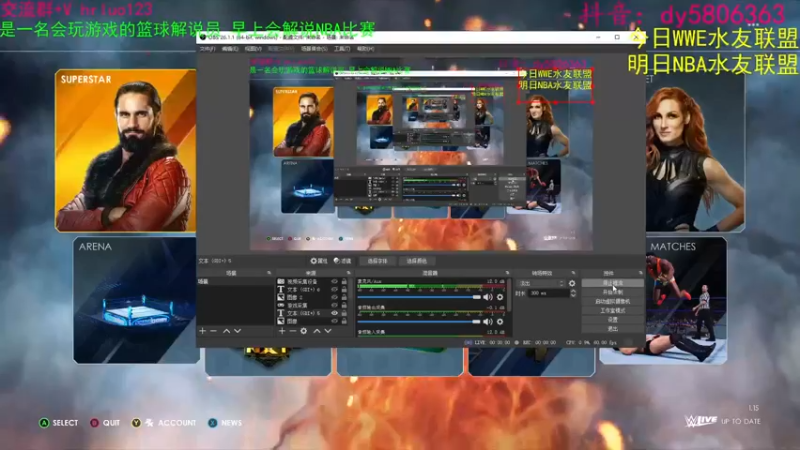Image resolution: width=800 pixels, height=450 pixels.
Task: Open the 淡出 transition dropdown
Action: pyautogui.click(x=541, y=283)
